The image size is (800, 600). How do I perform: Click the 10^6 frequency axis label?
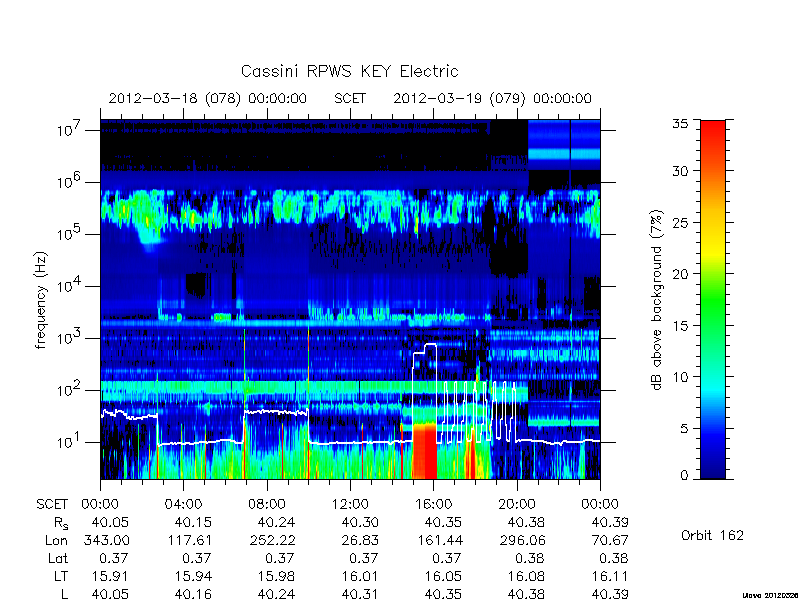71,181
